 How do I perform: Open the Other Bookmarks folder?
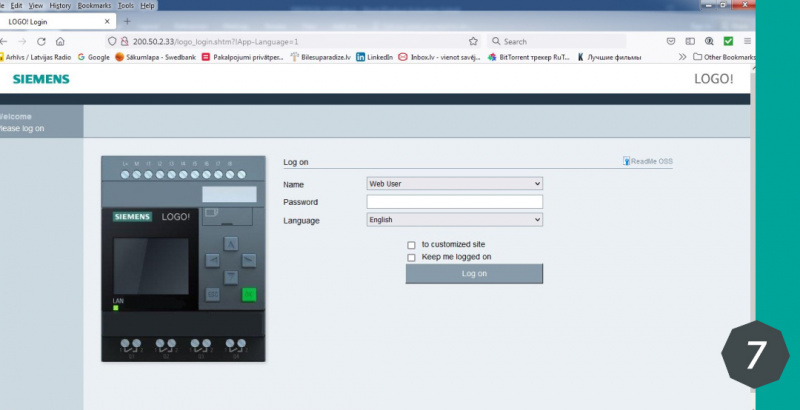[724, 57]
